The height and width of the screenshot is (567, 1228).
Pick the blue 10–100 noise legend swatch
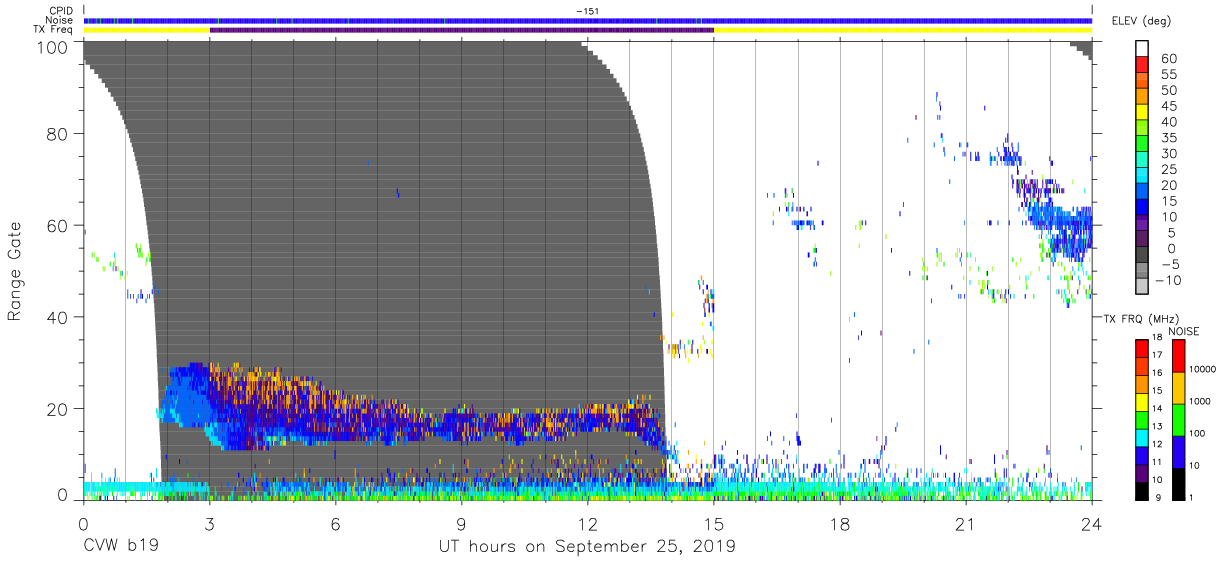[1178, 450]
